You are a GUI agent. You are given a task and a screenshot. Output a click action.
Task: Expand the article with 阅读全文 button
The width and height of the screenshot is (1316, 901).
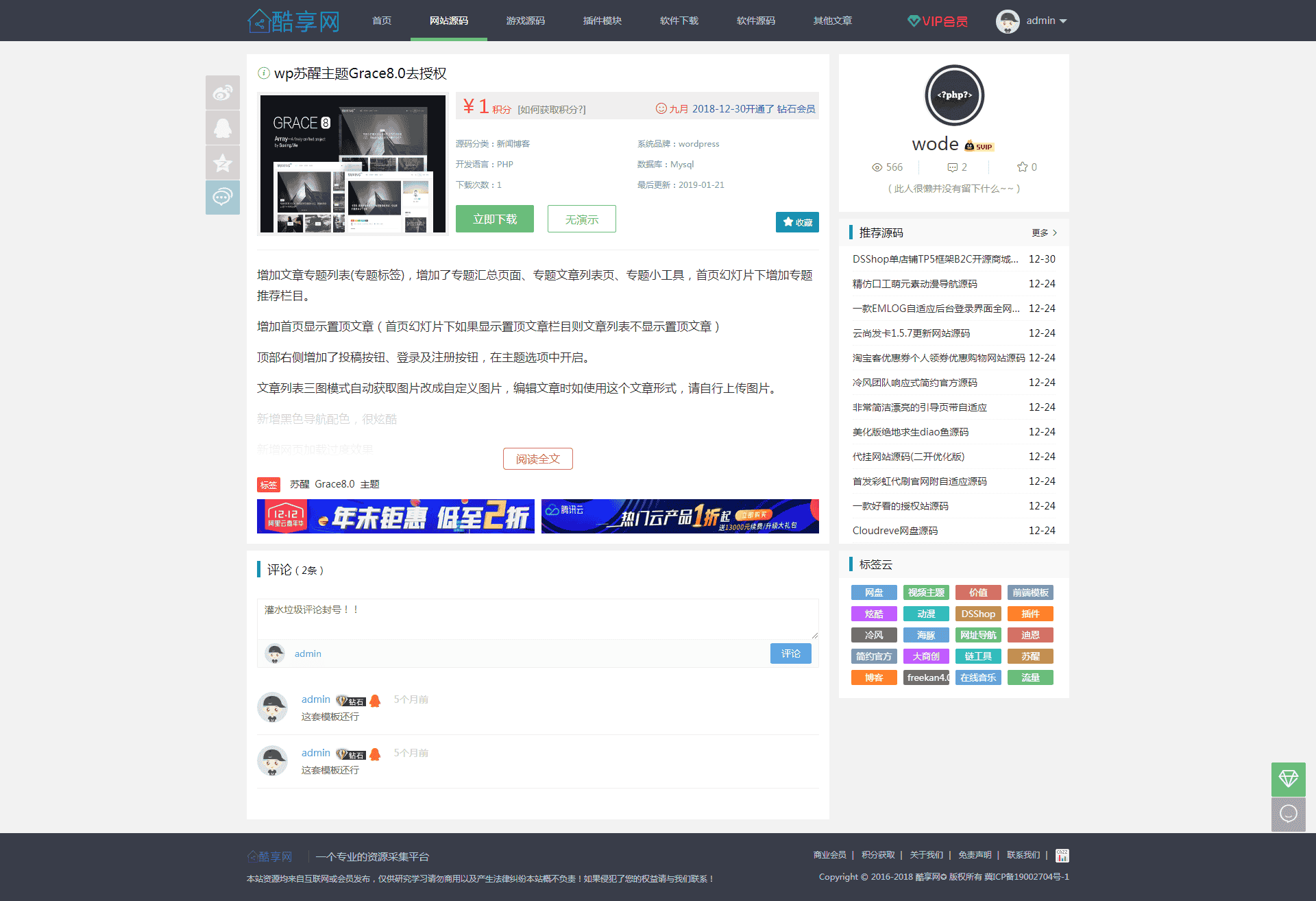point(537,458)
